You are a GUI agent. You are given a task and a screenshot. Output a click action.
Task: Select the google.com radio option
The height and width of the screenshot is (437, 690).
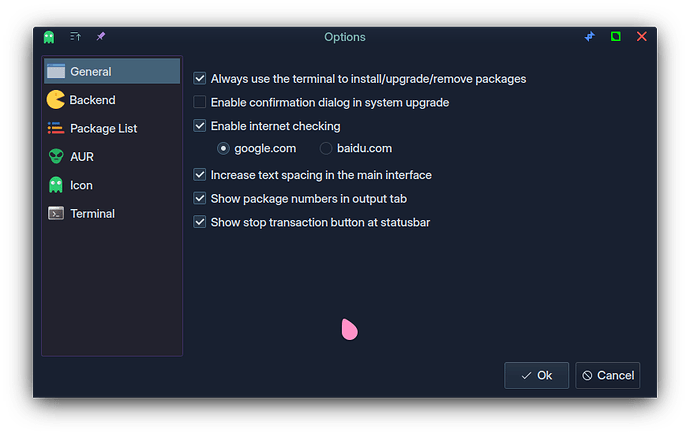click(224, 149)
